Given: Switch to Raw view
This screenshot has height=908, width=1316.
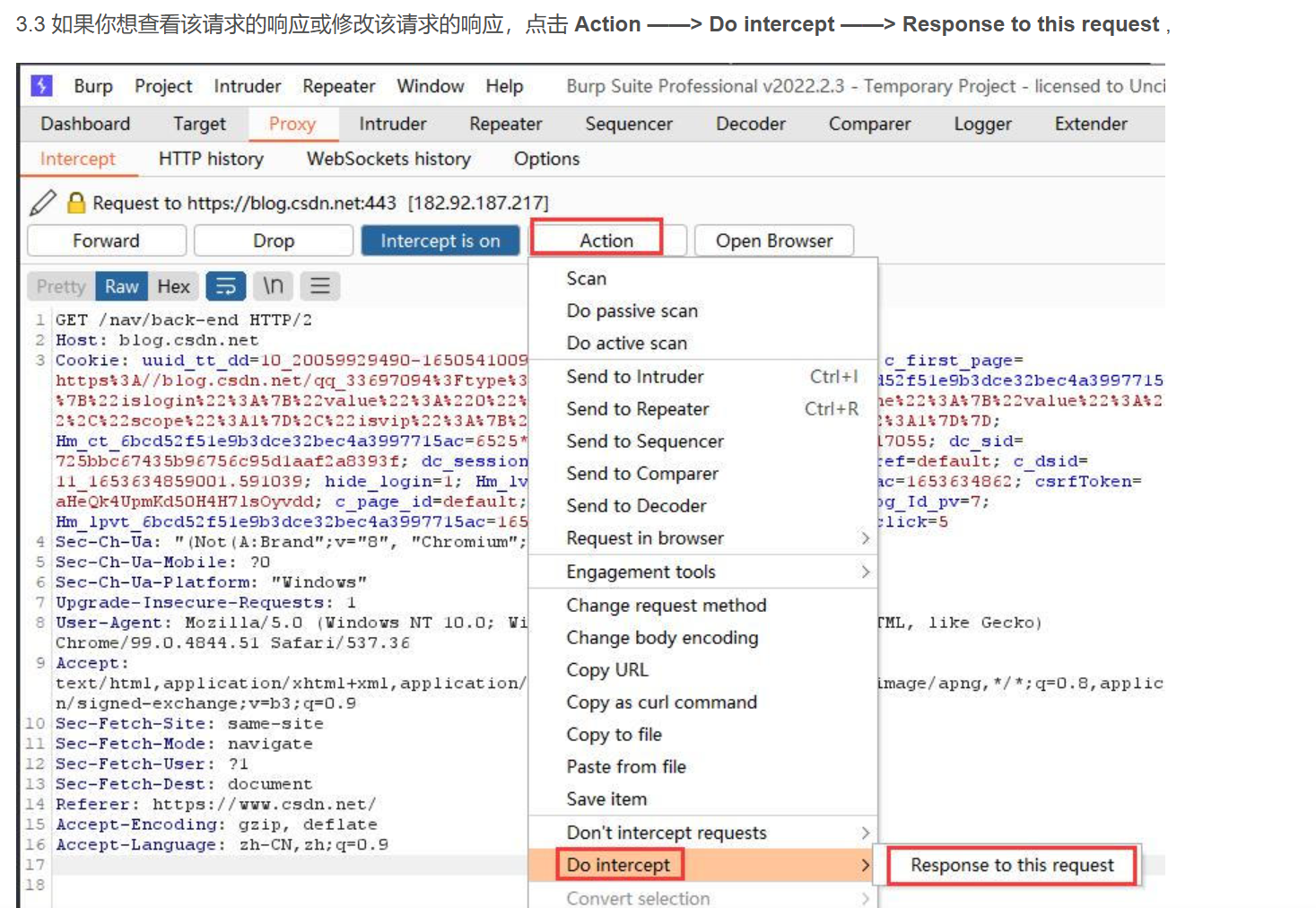Looking at the screenshot, I should 121,286.
